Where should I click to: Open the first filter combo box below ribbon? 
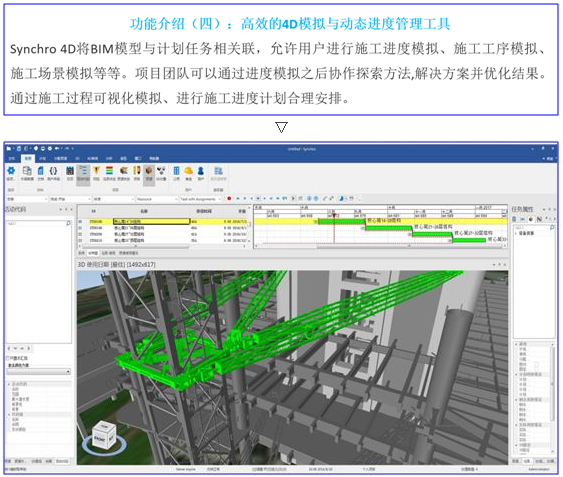click(27, 199)
